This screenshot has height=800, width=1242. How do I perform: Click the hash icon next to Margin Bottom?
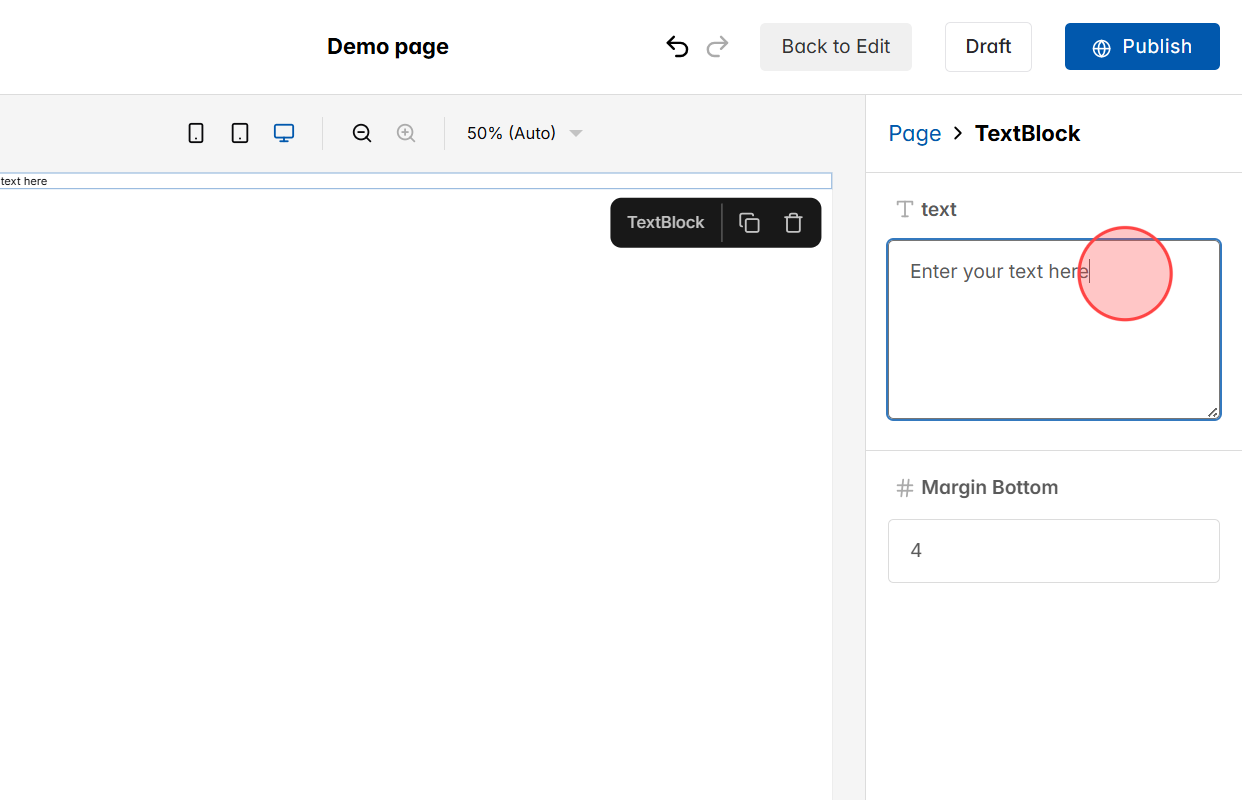(903, 487)
